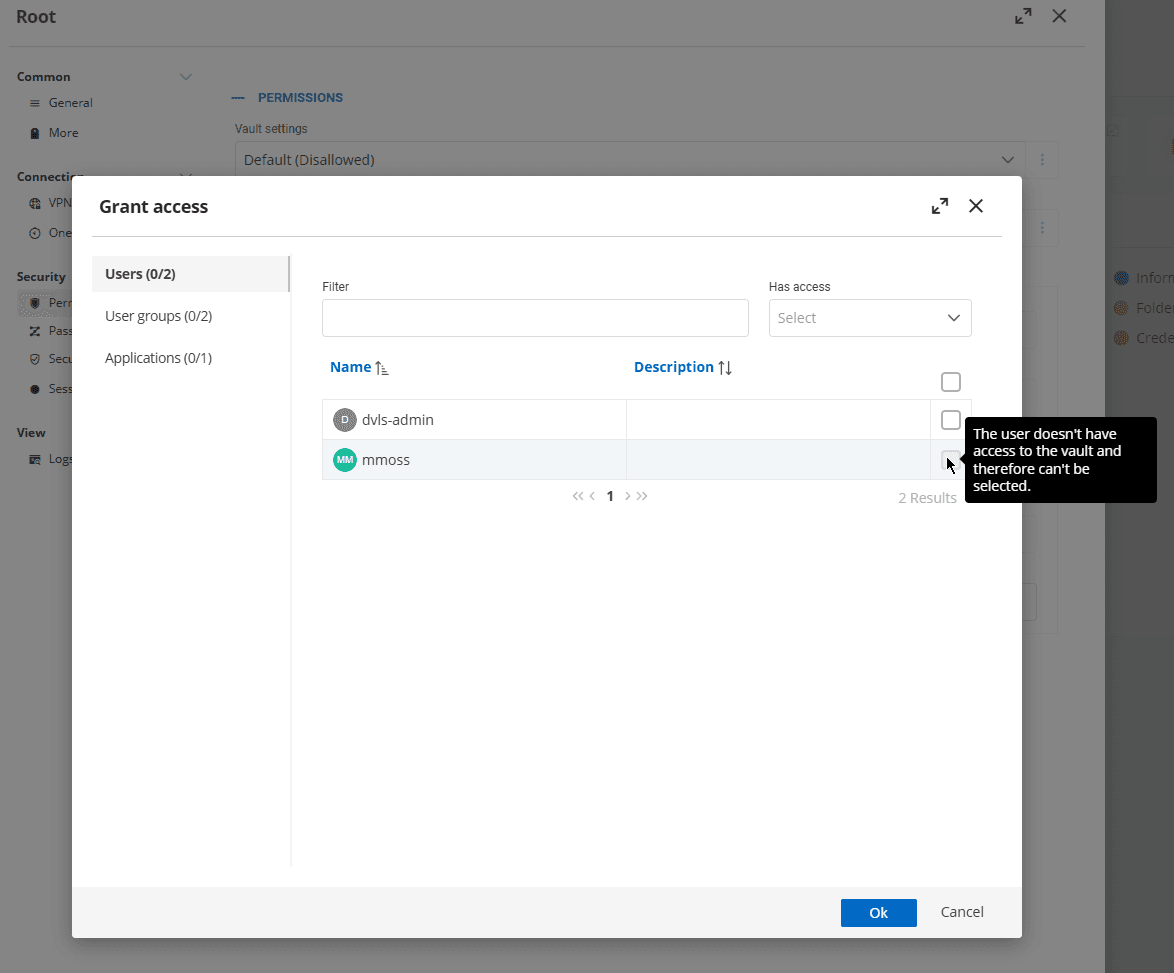Collapse the Common section in sidebar
The height and width of the screenshot is (973, 1174).
point(186,76)
